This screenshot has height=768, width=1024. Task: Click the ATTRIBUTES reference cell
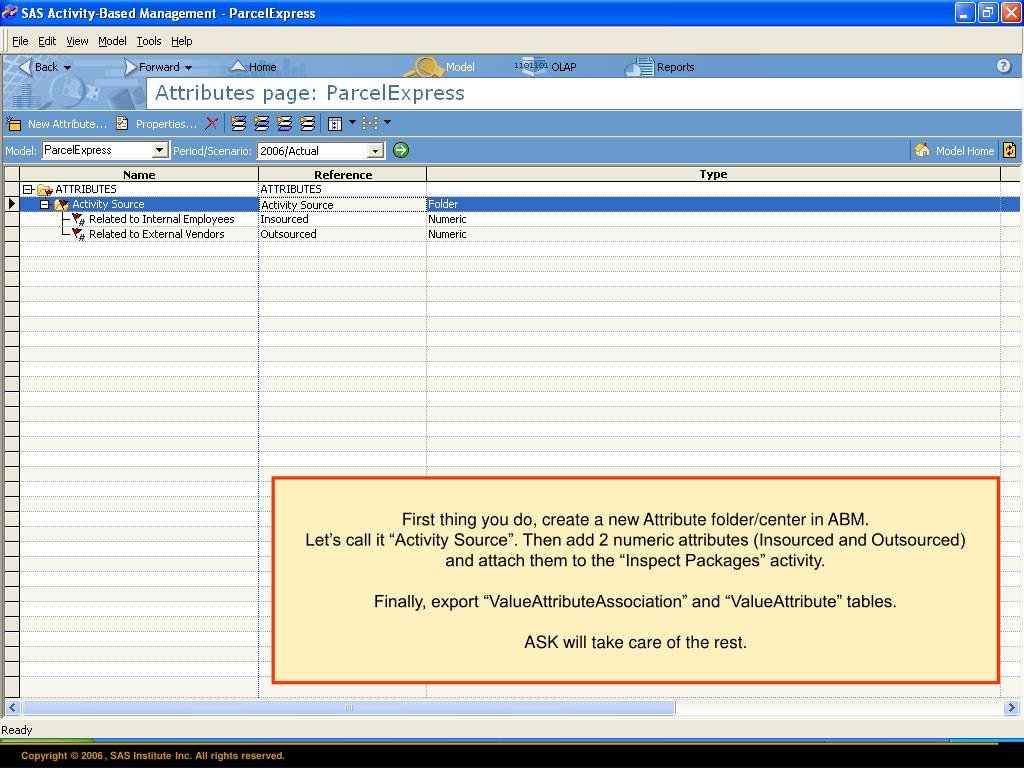[342, 189]
